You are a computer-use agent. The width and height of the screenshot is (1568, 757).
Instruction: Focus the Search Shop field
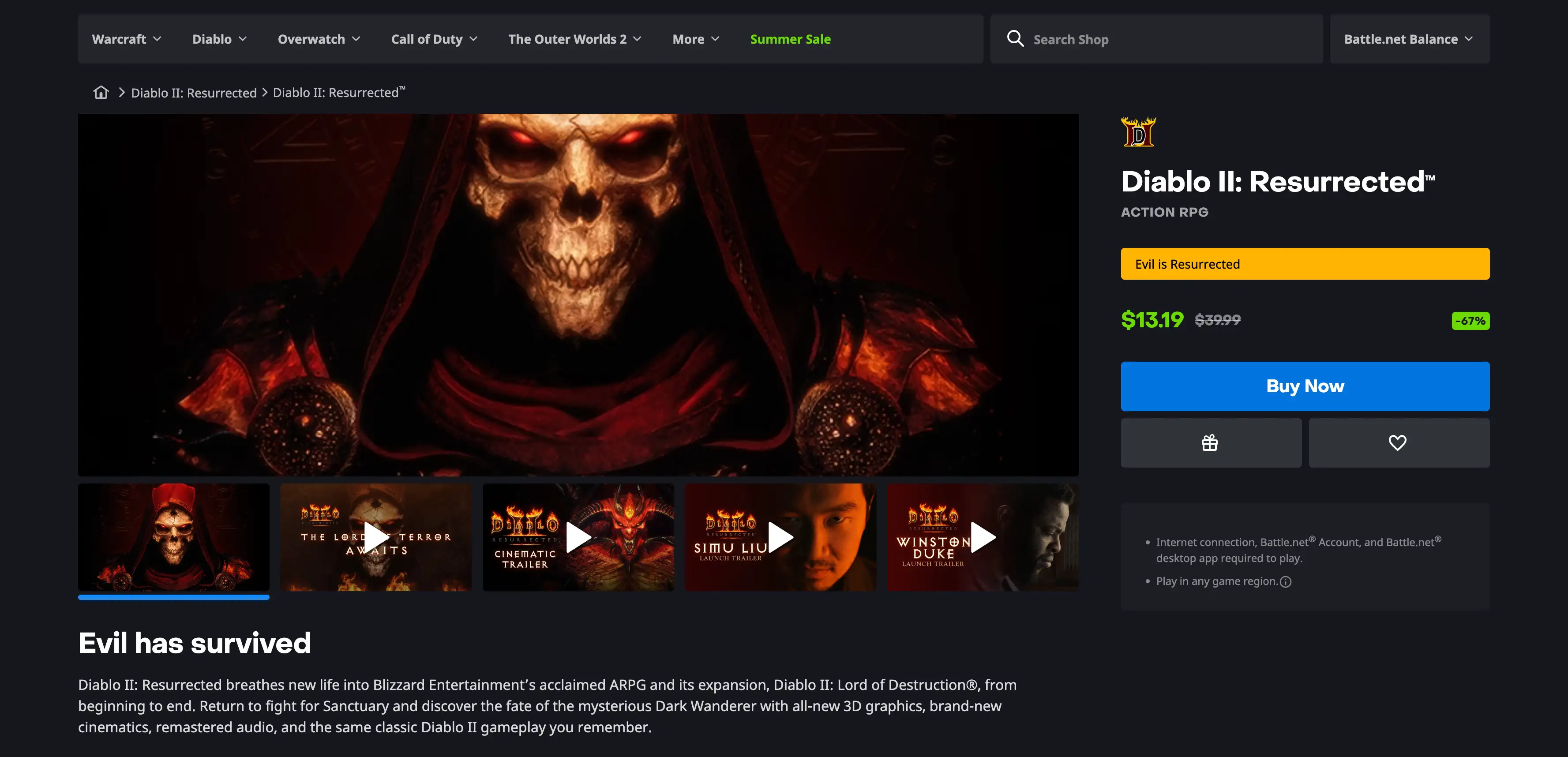point(1156,39)
